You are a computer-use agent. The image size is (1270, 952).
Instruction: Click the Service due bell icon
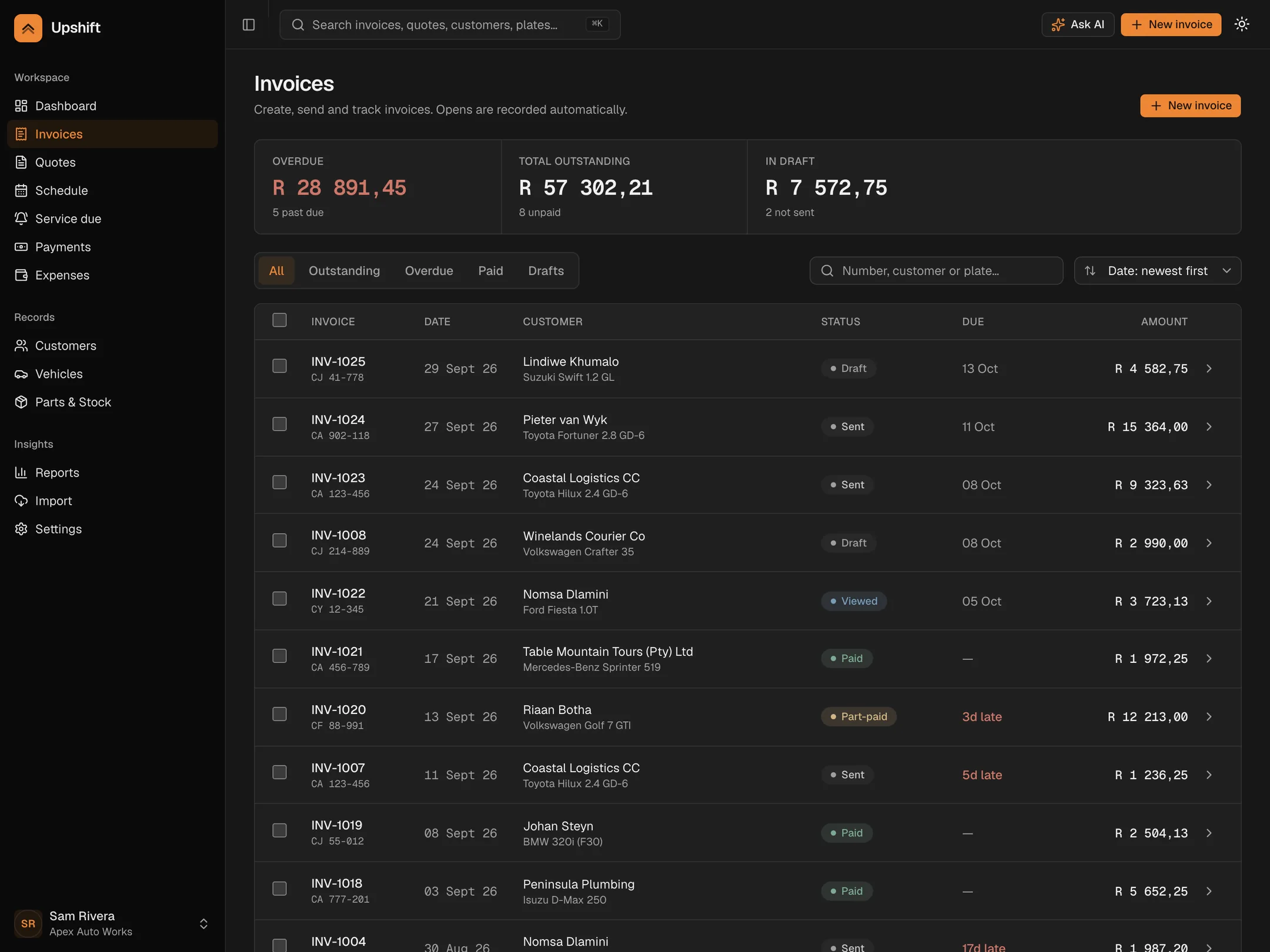pos(21,219)
